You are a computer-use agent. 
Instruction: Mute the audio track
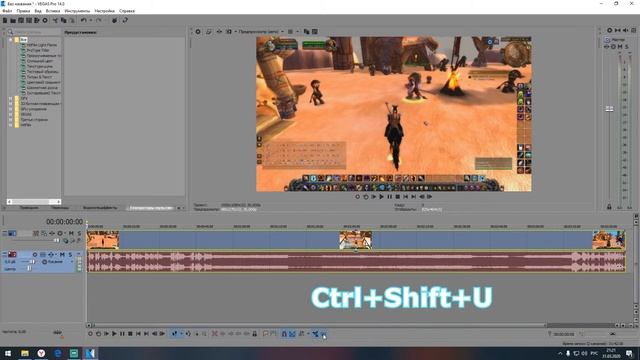[62, 255]
